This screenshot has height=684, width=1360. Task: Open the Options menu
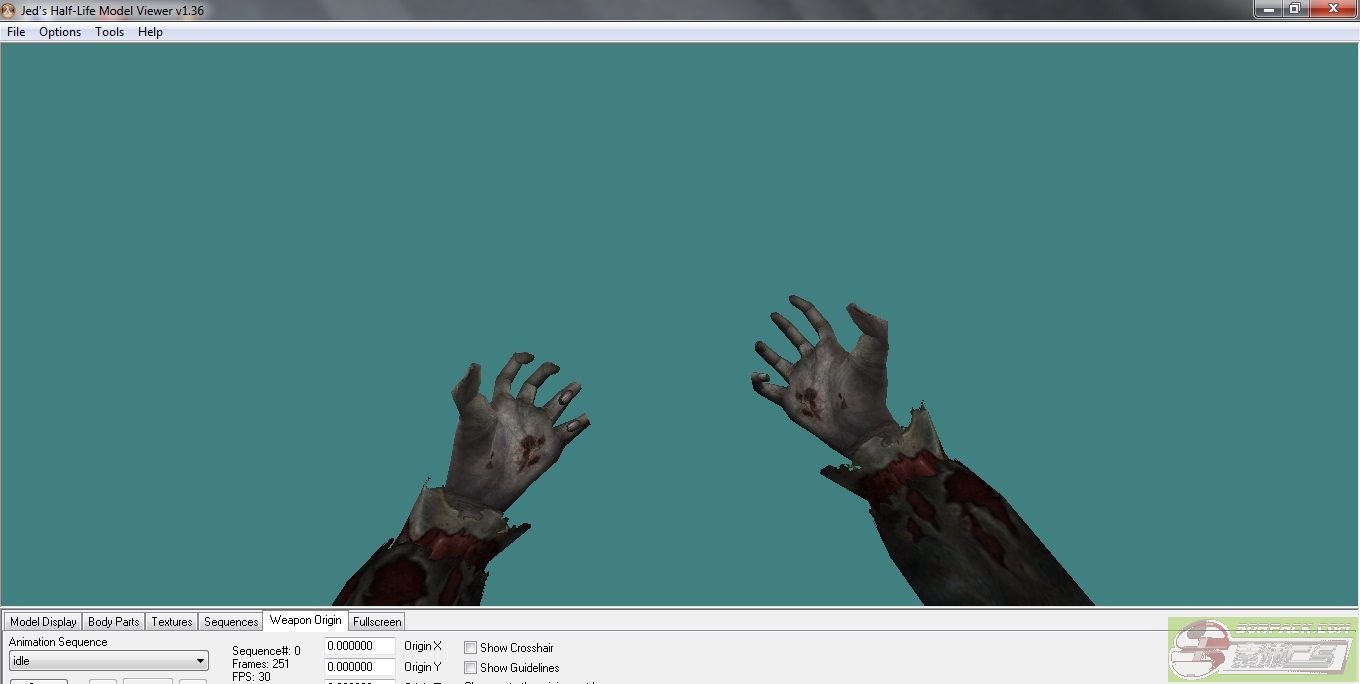60,32
